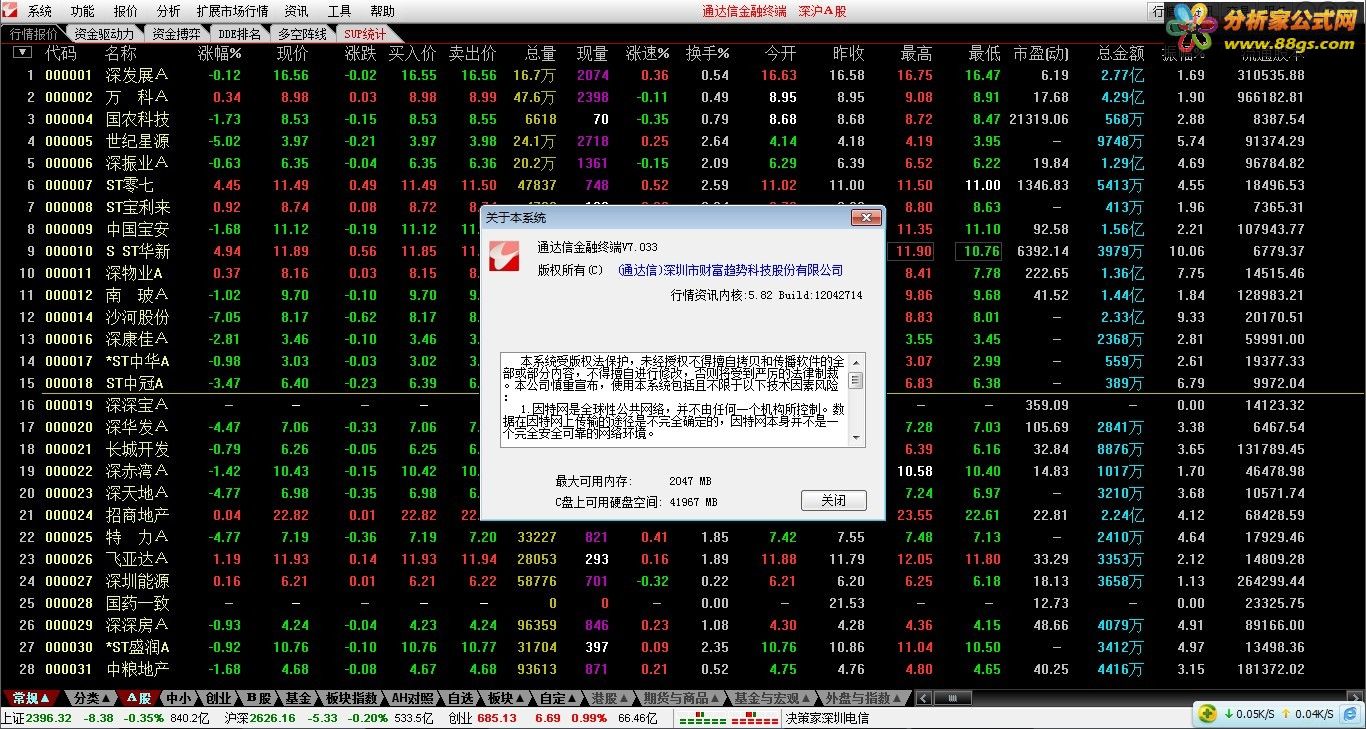
Task: Open the 帮助 menu
Action: [383, 11]
